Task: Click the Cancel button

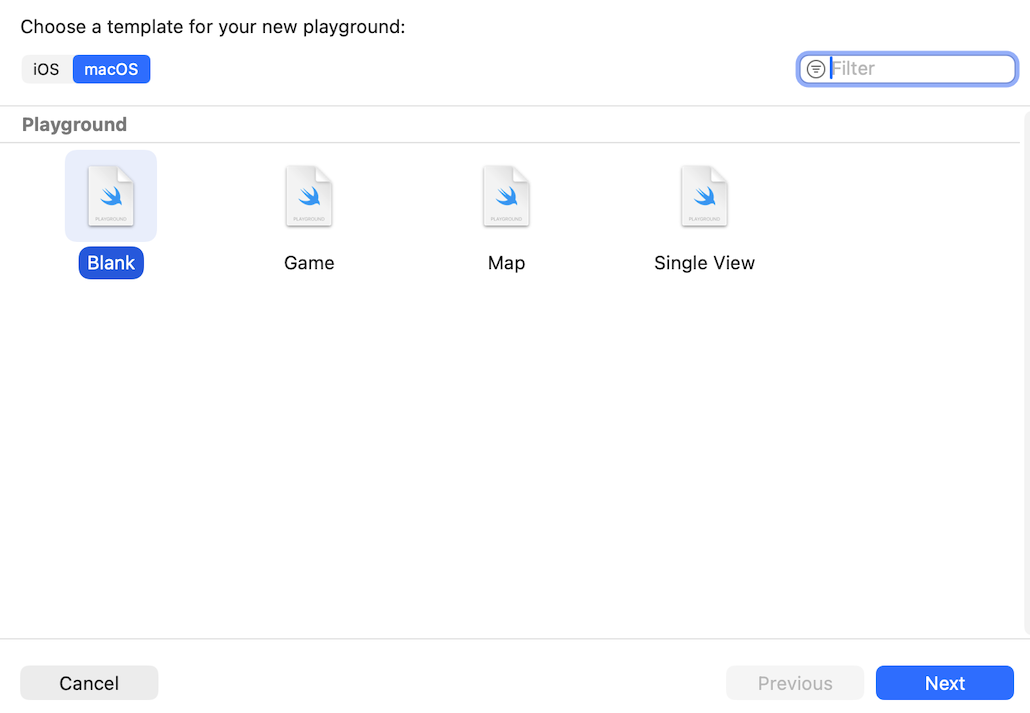Action: (x=89, y=683)
